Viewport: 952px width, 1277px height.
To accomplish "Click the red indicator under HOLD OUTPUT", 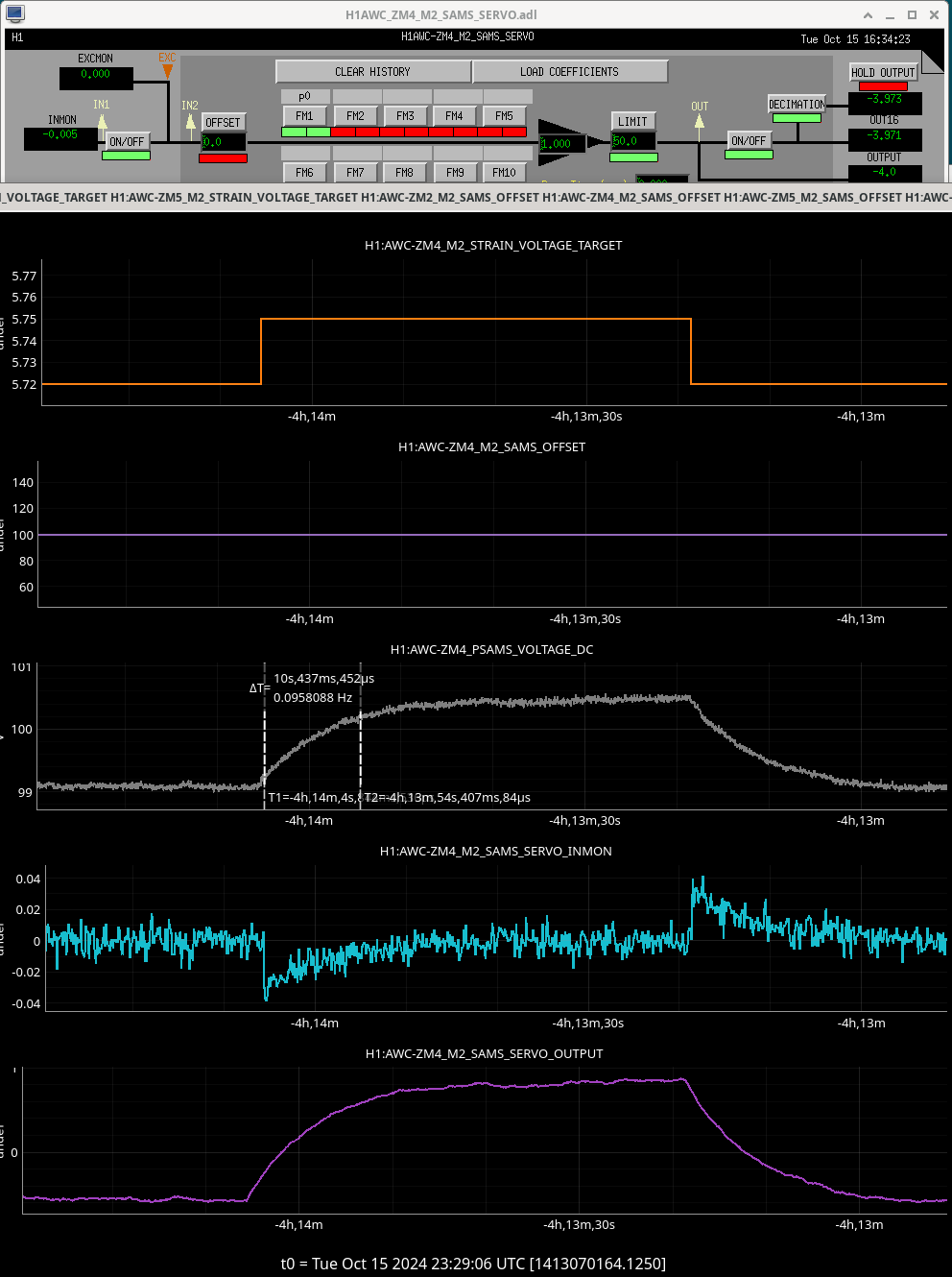I will [883, 86].
